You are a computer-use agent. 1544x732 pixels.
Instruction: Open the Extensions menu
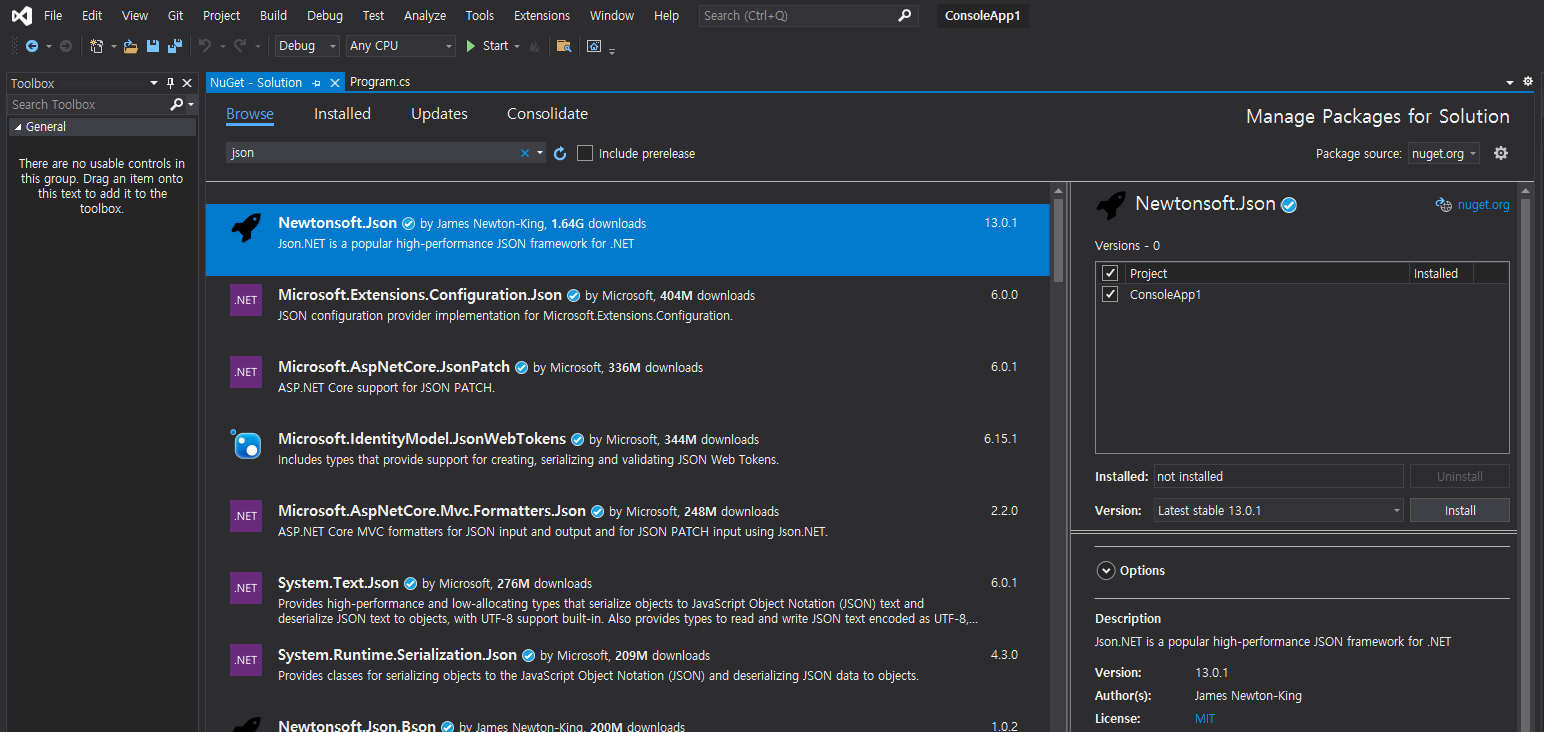(541, 15)
